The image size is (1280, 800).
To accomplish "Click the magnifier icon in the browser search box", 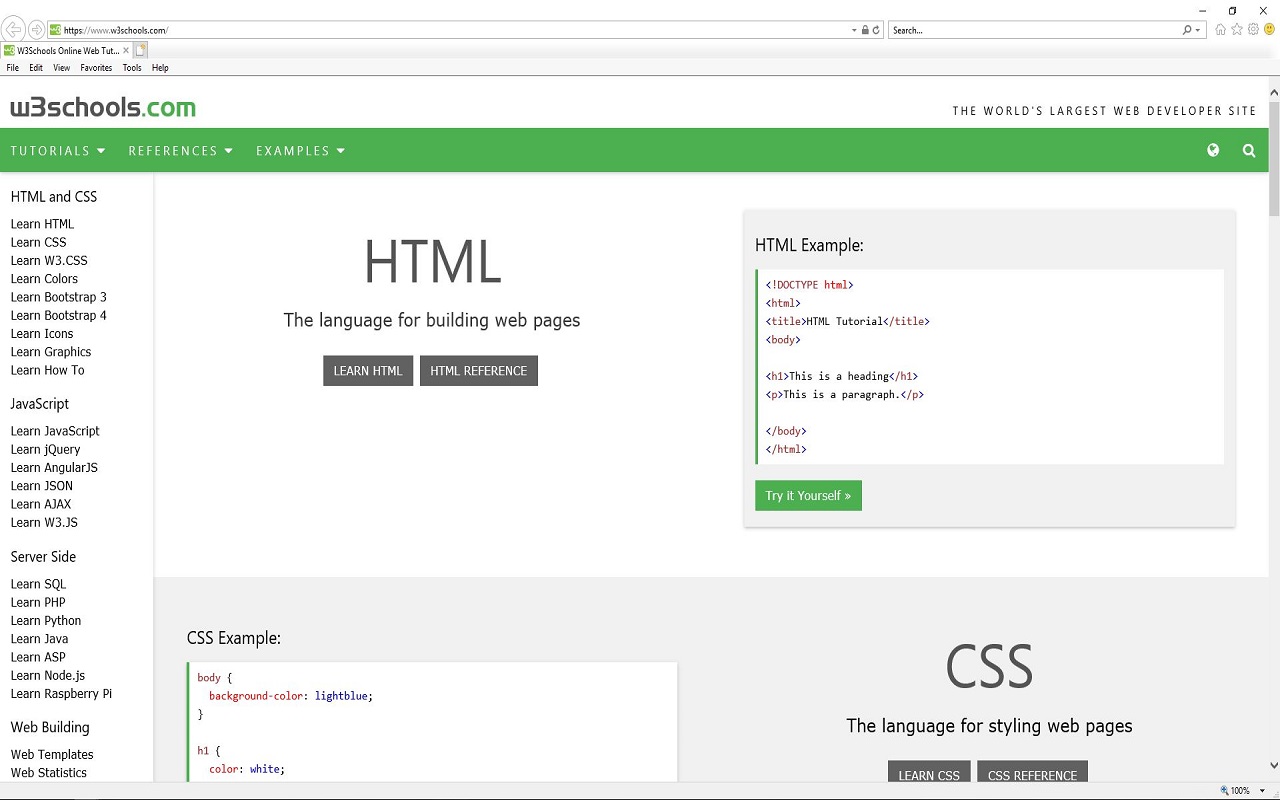I will pos(1187,30).
